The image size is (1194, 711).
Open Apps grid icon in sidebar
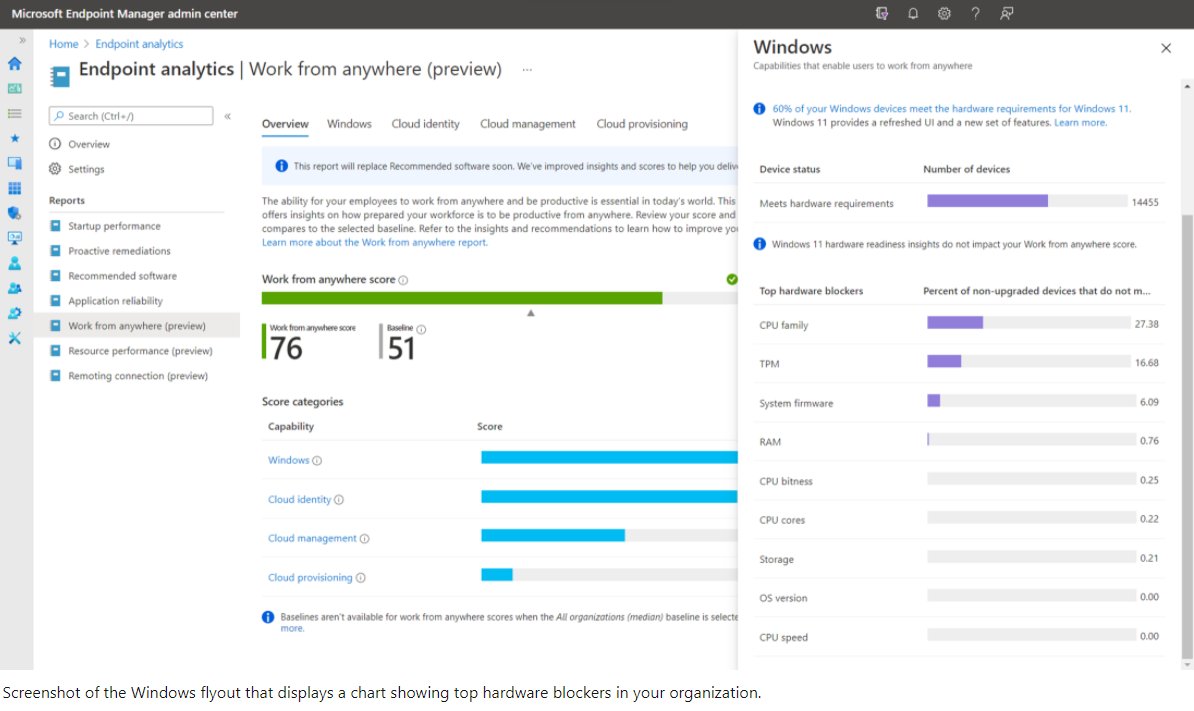point(14,188)
